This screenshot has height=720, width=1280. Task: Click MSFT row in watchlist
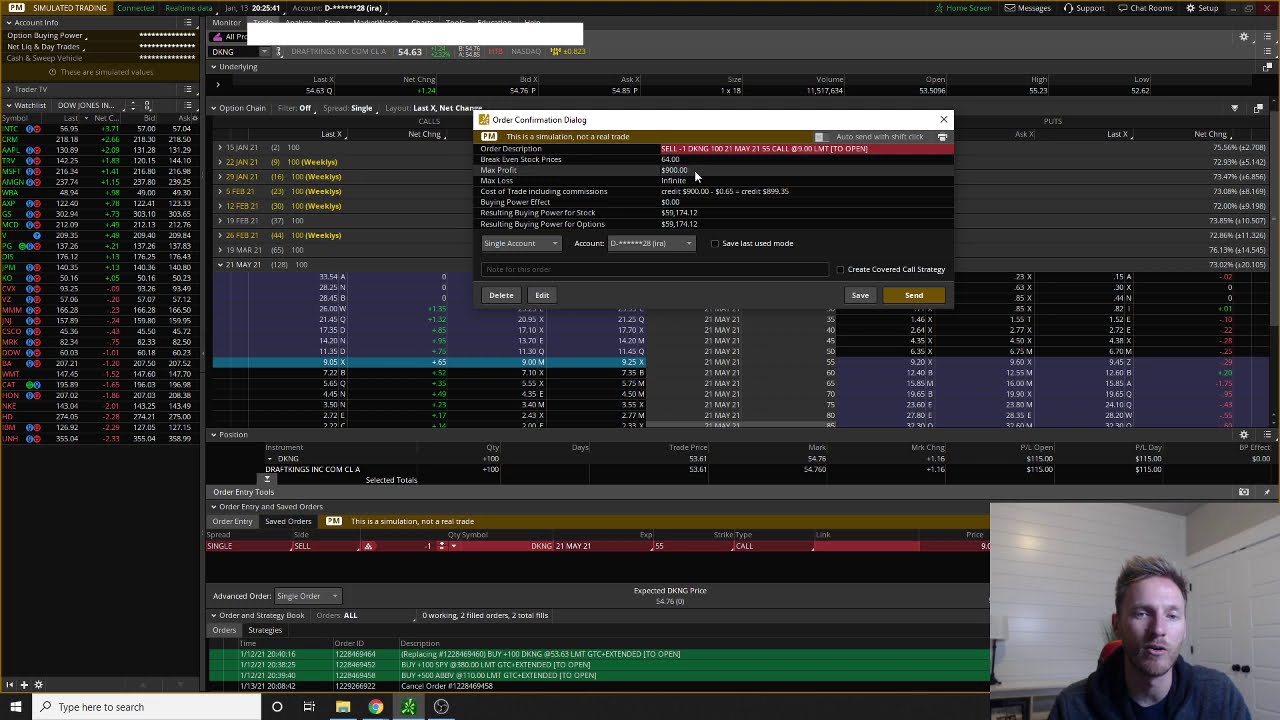pyautogui.click(x=100, y=171)
